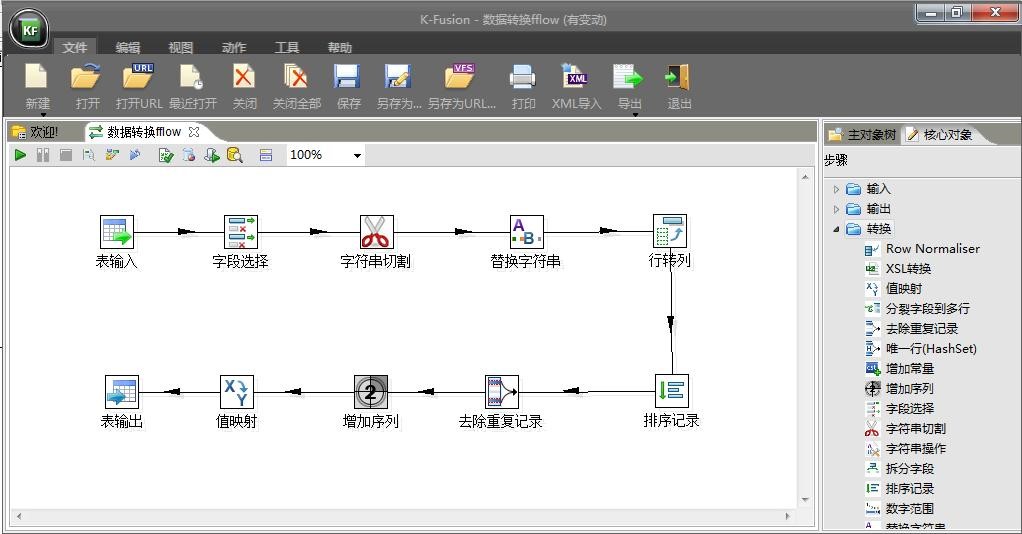Select 唯一行(HashSet) in the steps tree

coord(931,349)
